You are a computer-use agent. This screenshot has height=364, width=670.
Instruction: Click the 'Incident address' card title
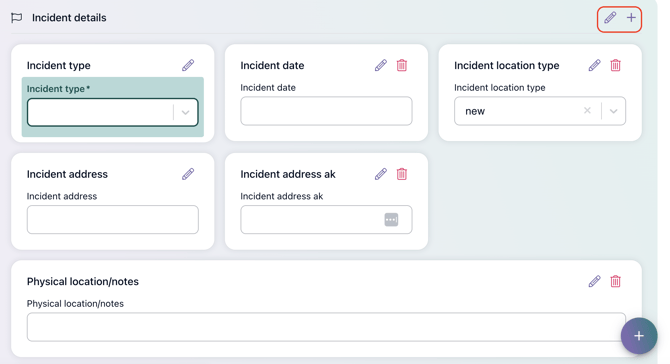[67, 174]
